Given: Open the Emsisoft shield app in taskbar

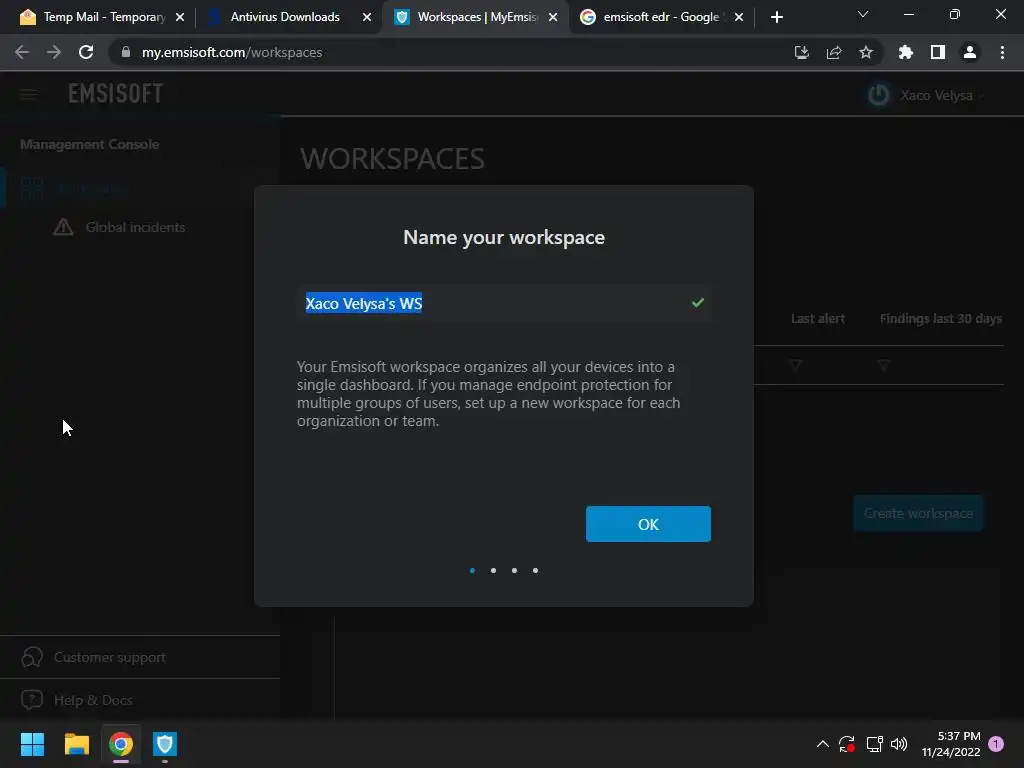Looking at the screenshot, I should point(165,744).
